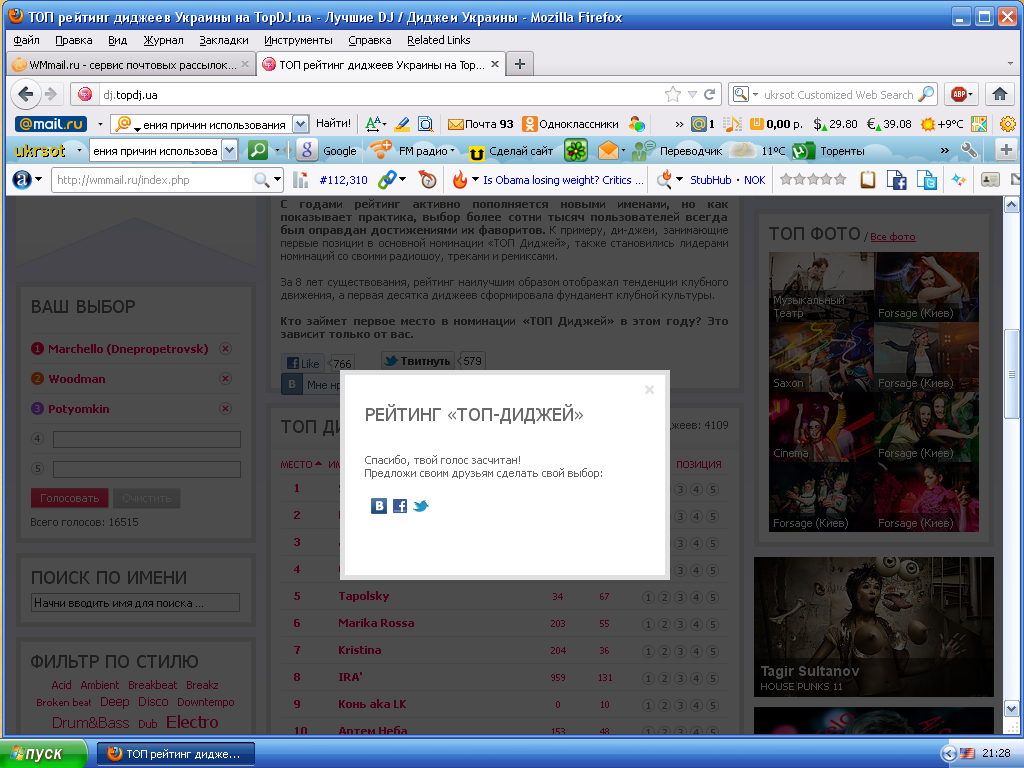
Task: Expand the ukrsot search box dropdown
Action: 229,151
